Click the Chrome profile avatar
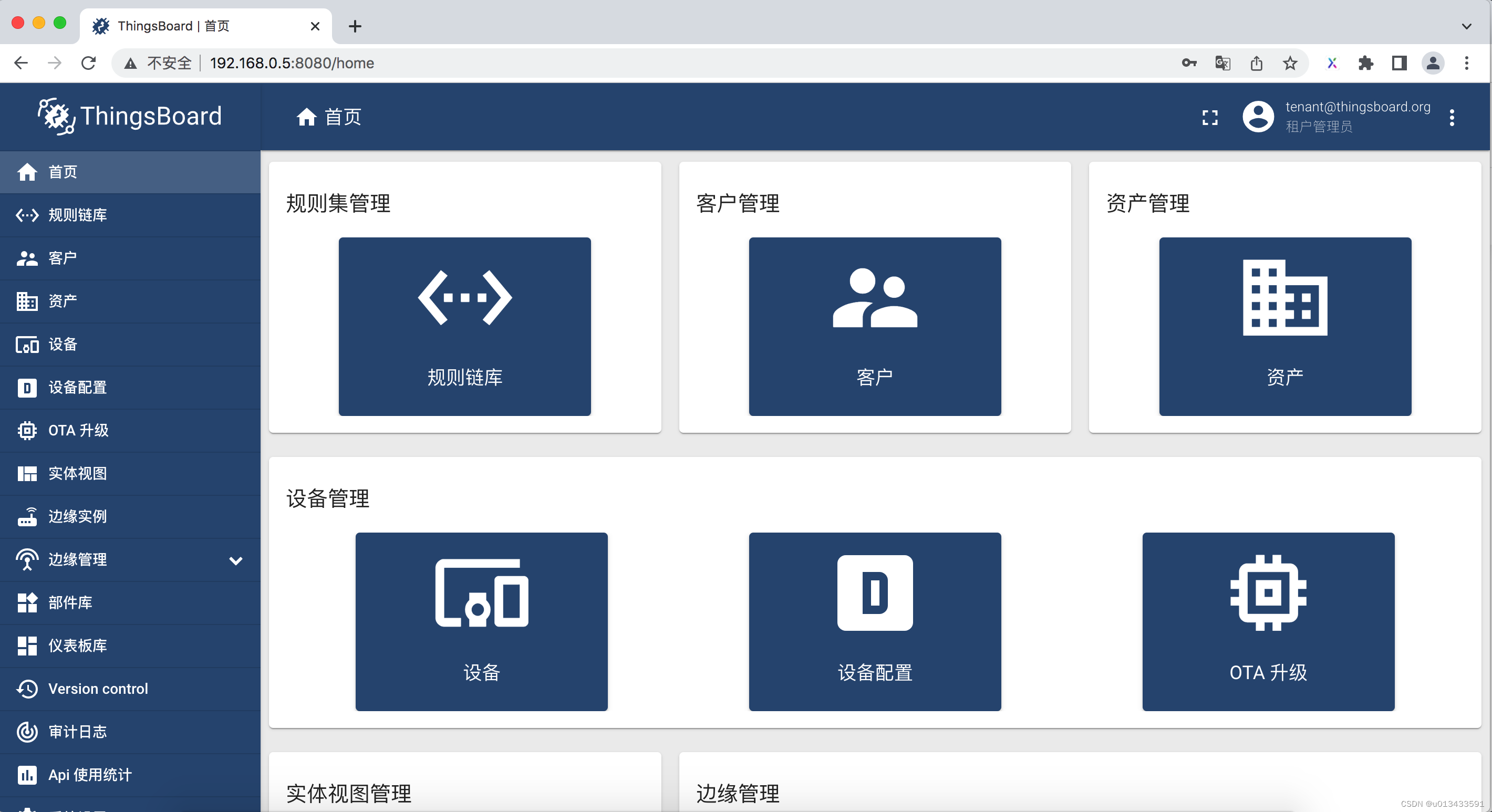Image resolution: width=1492 pixels, height=812 pixels. click(x=1433, y=63)
